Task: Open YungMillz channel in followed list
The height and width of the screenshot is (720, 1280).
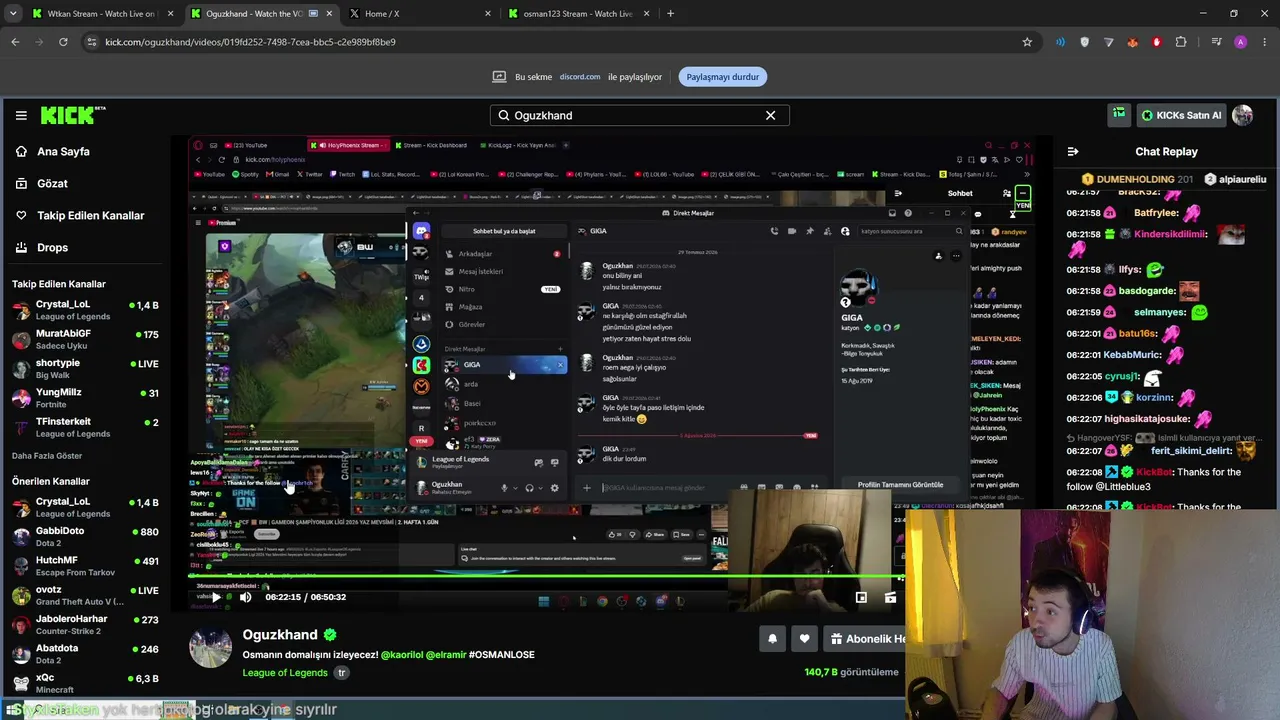Action: tap(85, 398)
